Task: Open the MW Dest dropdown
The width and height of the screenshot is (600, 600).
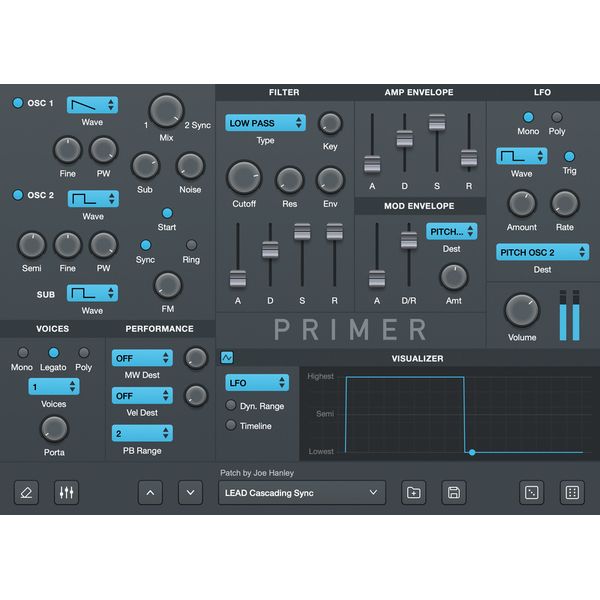Action: click(141, 358)
